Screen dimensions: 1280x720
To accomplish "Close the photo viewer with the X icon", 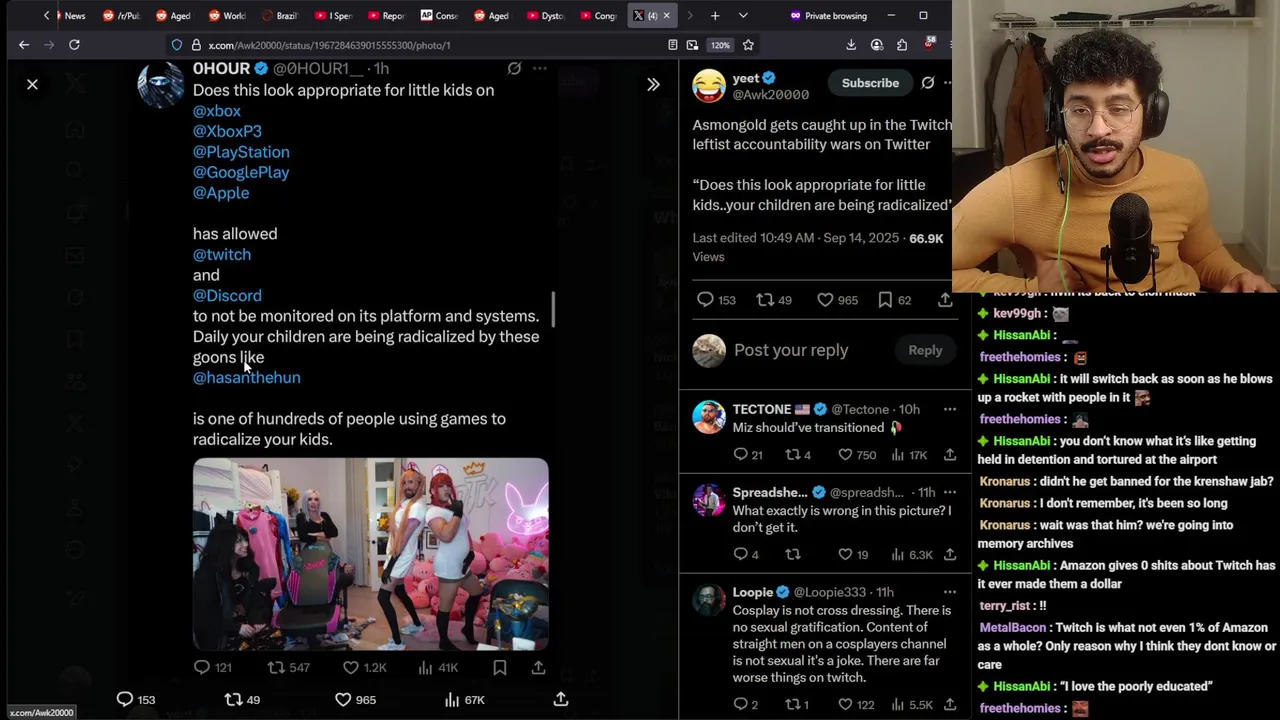I will (32, 85).
